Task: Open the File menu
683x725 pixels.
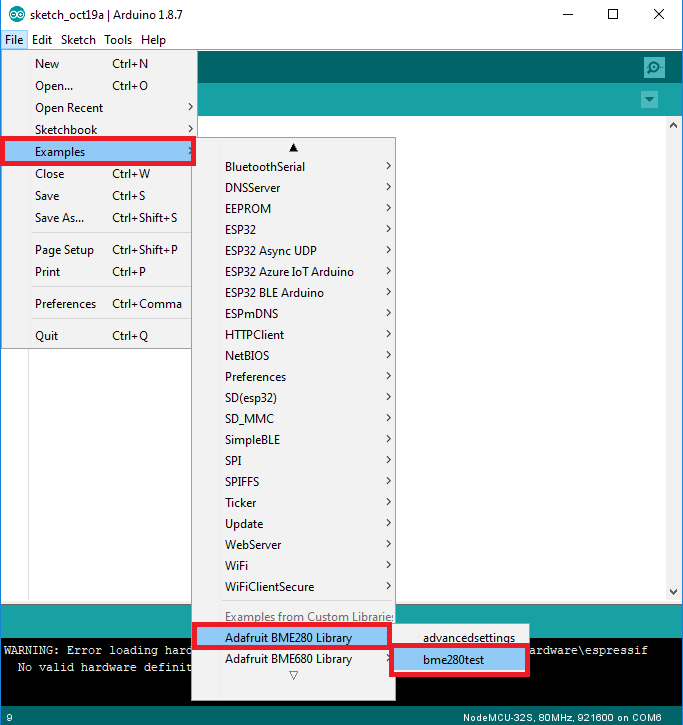Action: [x=14, y=40]
